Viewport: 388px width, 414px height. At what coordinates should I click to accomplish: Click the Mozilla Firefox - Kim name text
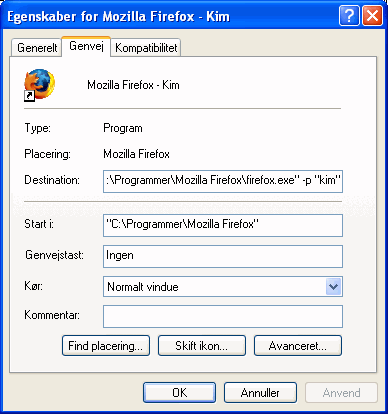133,85
